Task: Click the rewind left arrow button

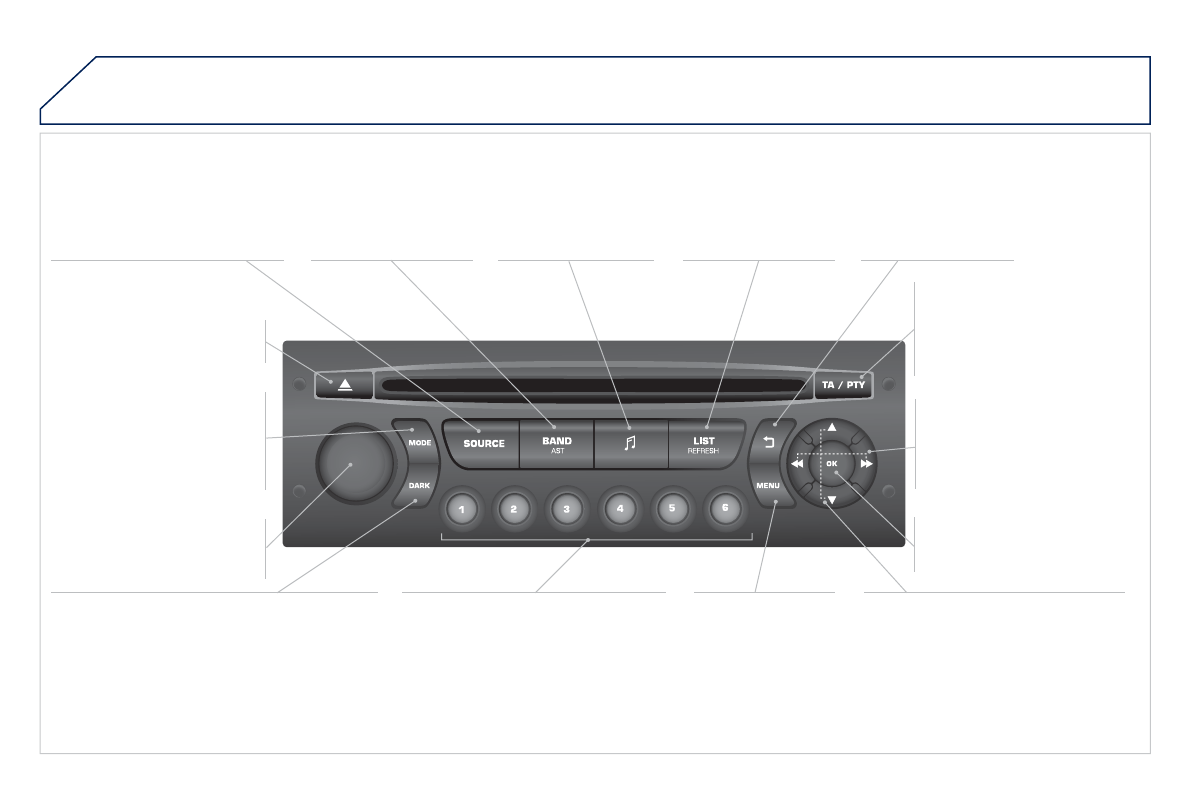Action: 798,463
